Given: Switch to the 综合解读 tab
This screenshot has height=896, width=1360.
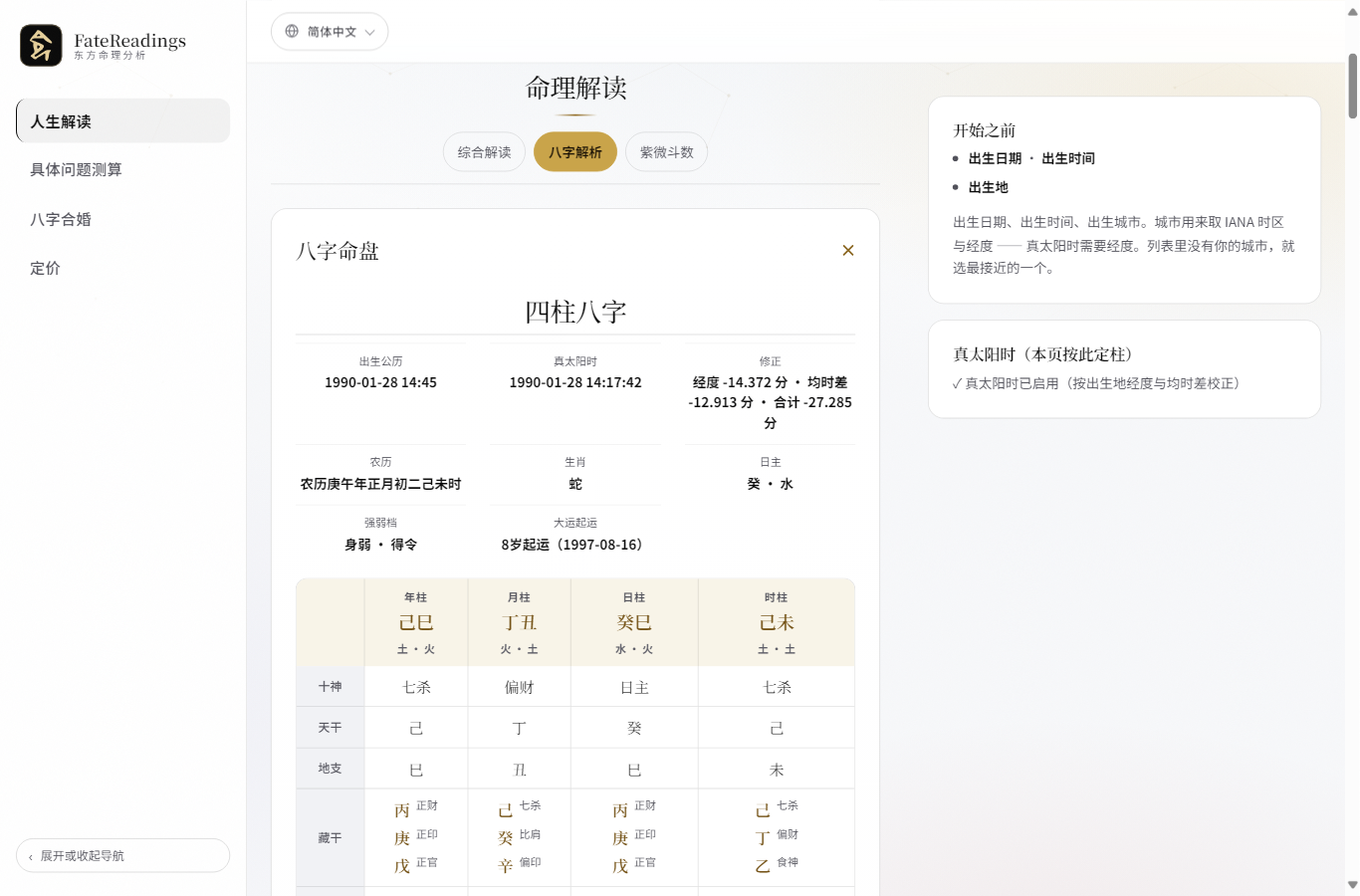Looking at the screenshot, I should [484, 151].
